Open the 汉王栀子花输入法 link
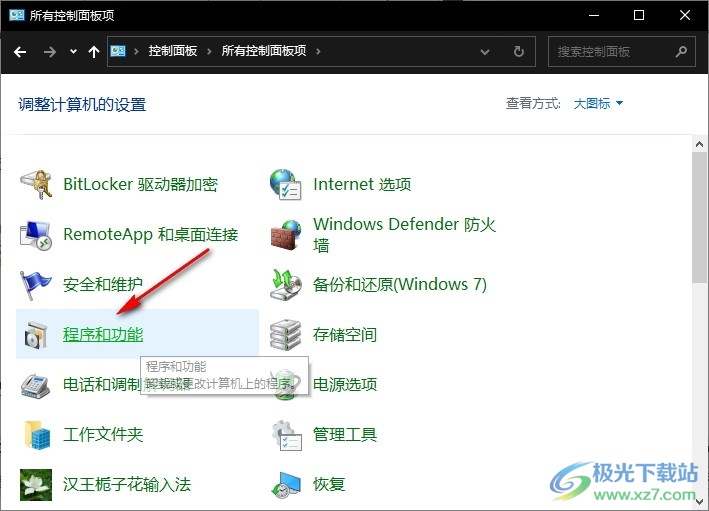The image size is (709, 511). coord(127,484)
